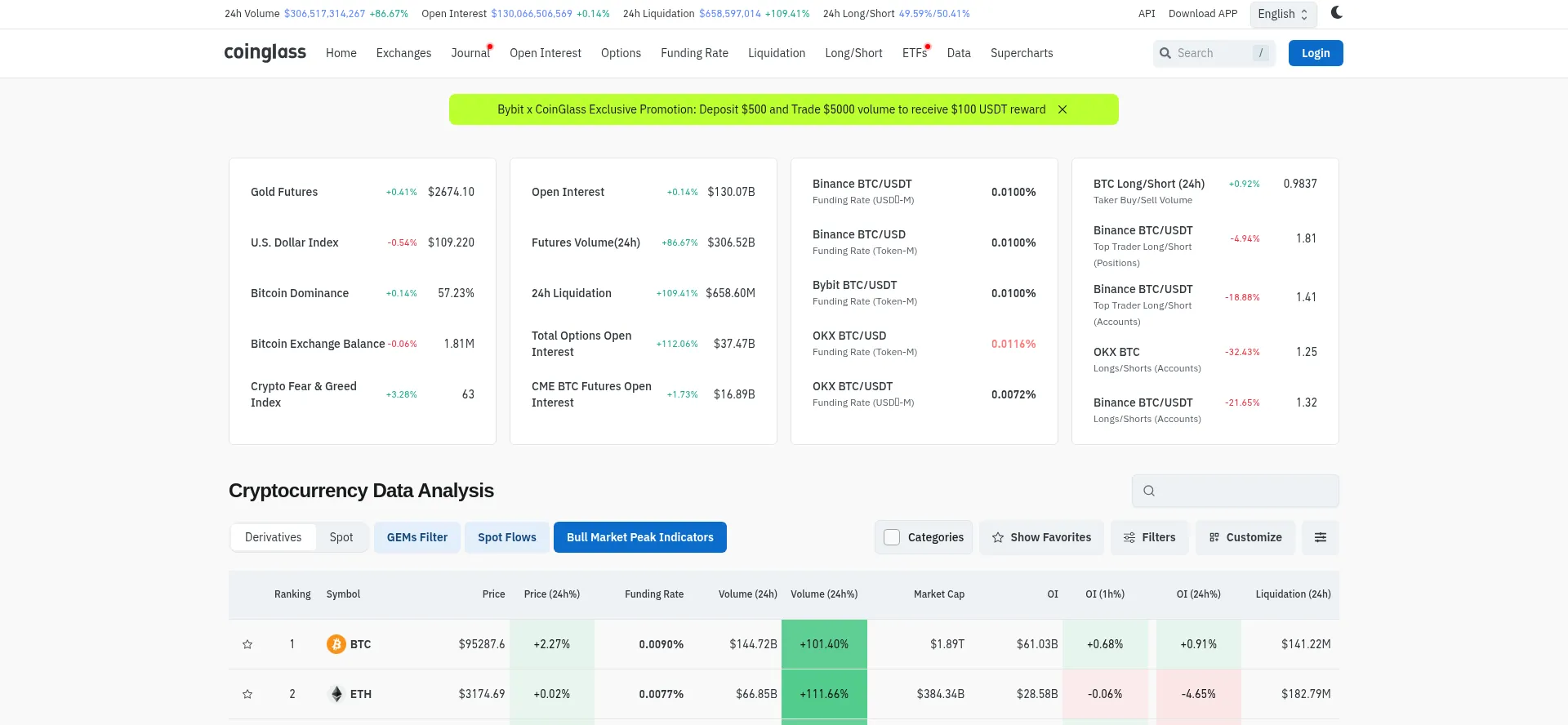
Task: Open the Liquidation menu
Action: click(777, 53)
